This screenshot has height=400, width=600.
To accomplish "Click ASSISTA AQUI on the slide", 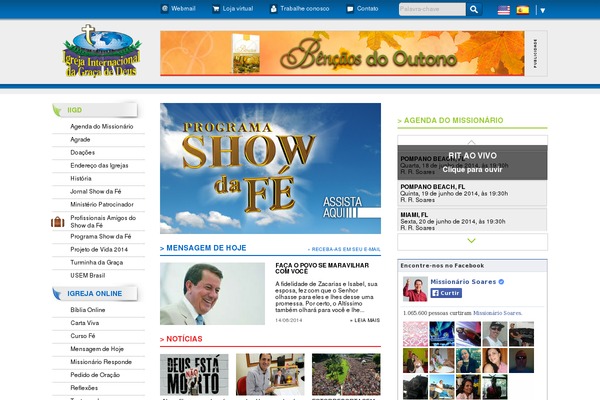I will click(x=351, y=207).
